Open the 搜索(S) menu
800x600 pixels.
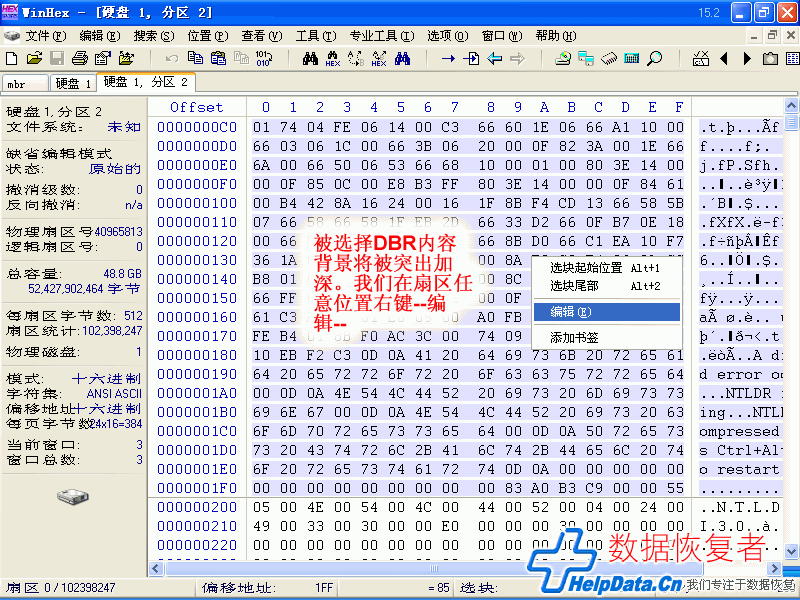(x=154, y=36)
